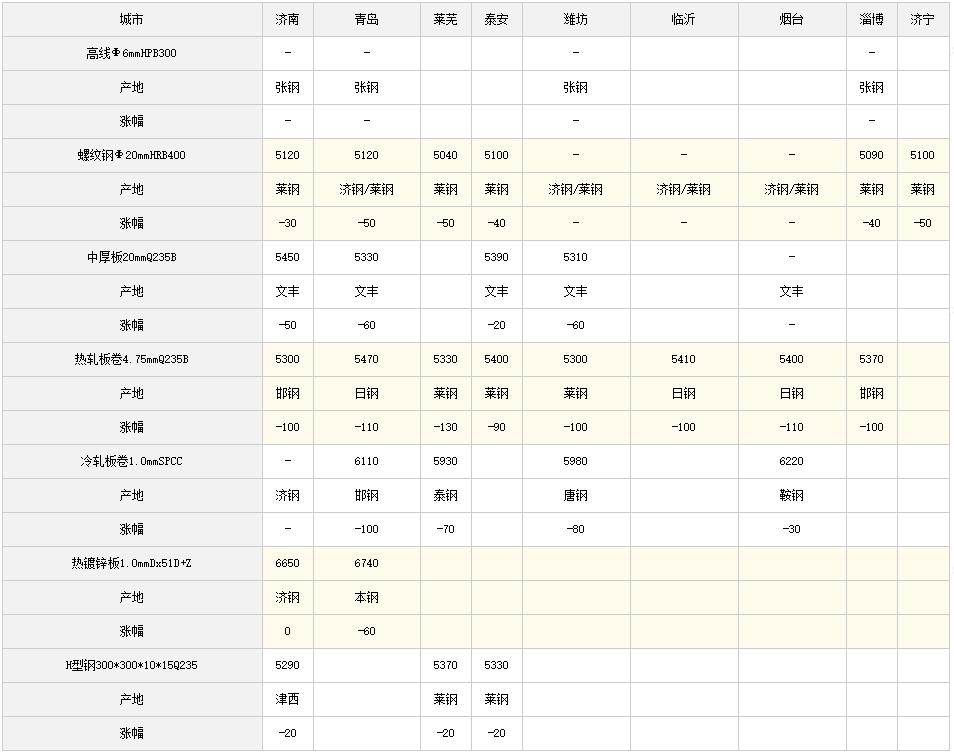Click the 5040 price cell under 莱芜
Viewport: 954px width, 753px height.
click(445, 156)
